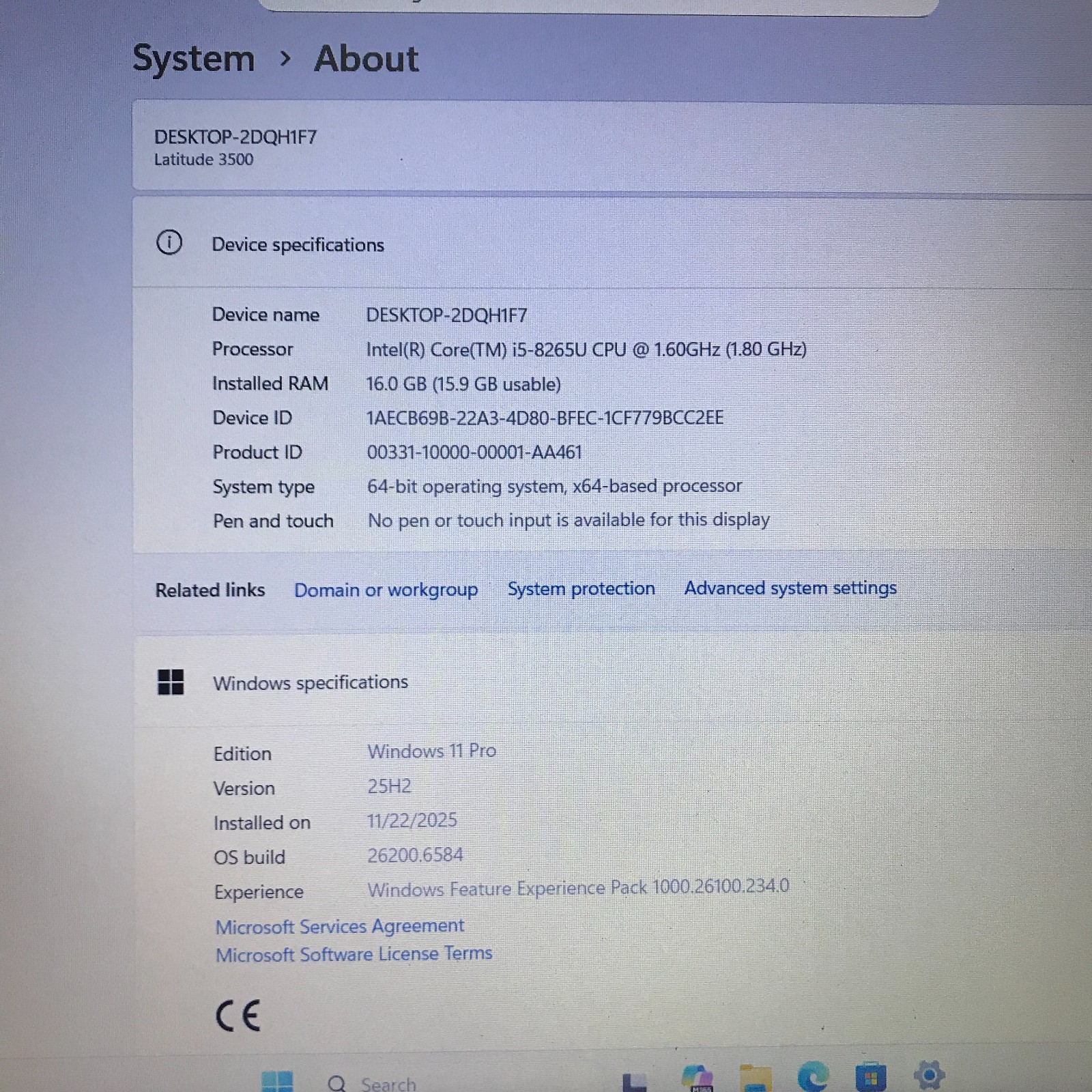
Task: Open the Windows Start menu
Action: (x=277, y=1081)
